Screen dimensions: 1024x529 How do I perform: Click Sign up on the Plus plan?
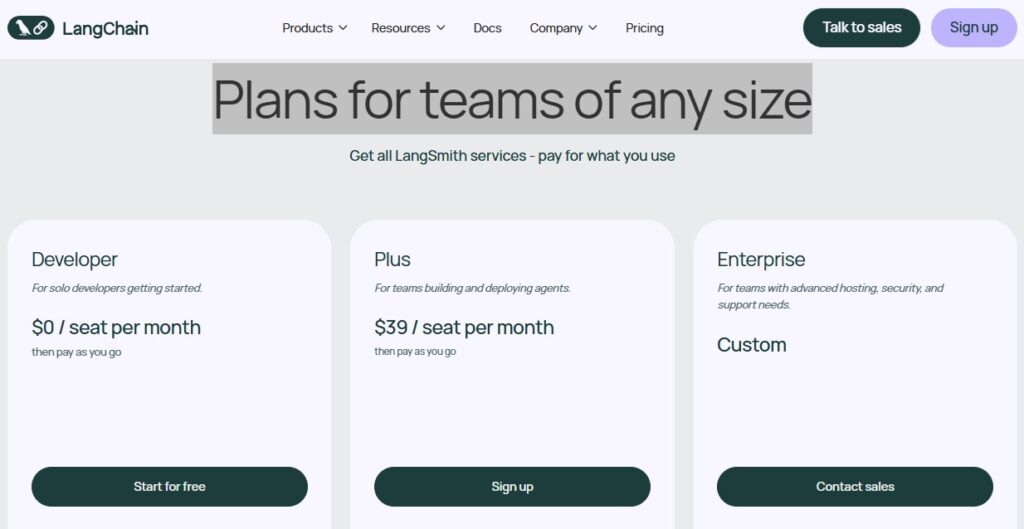pos(512,487)
